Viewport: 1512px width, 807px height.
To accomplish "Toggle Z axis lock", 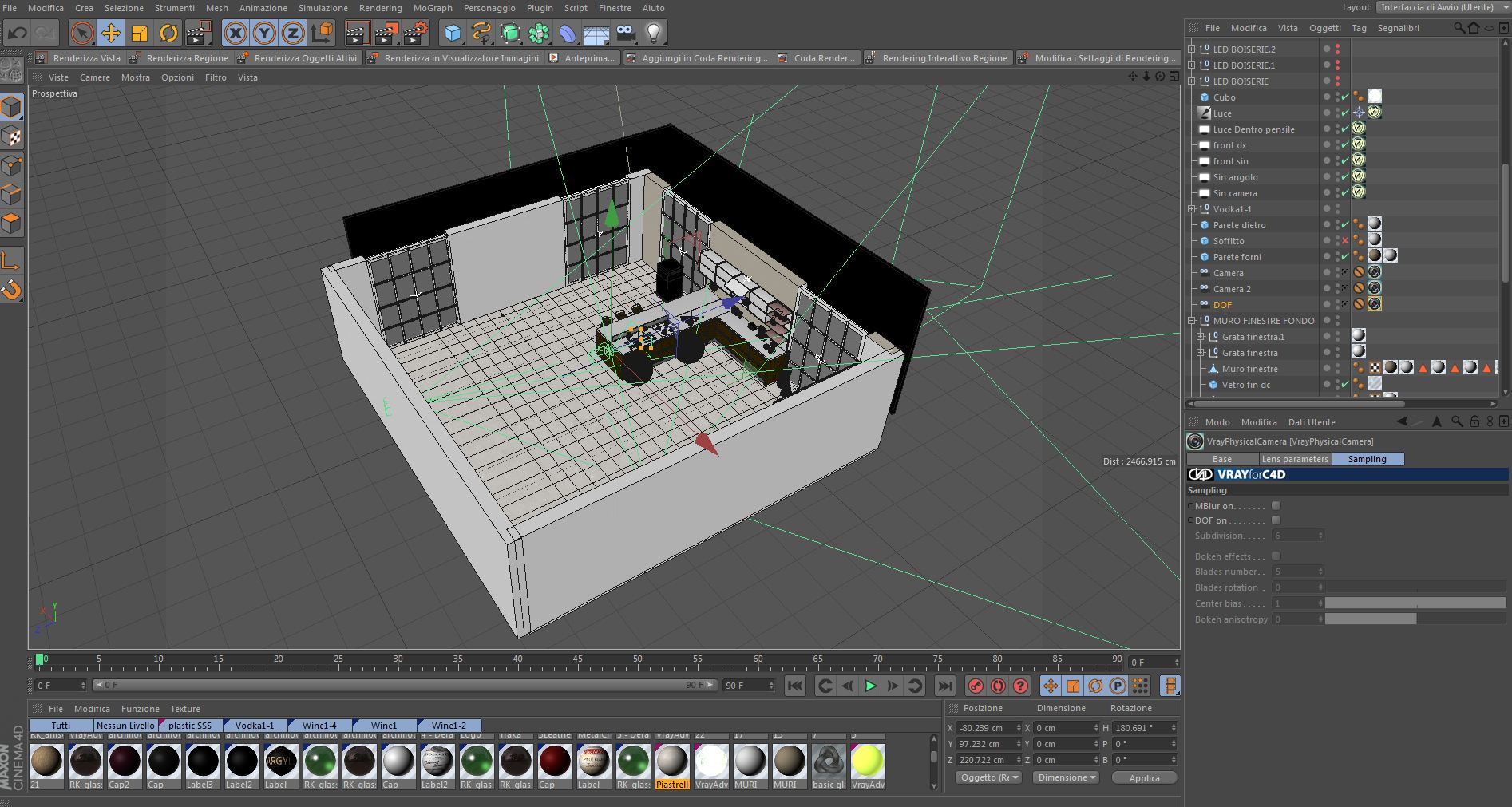I will [293, 33].
